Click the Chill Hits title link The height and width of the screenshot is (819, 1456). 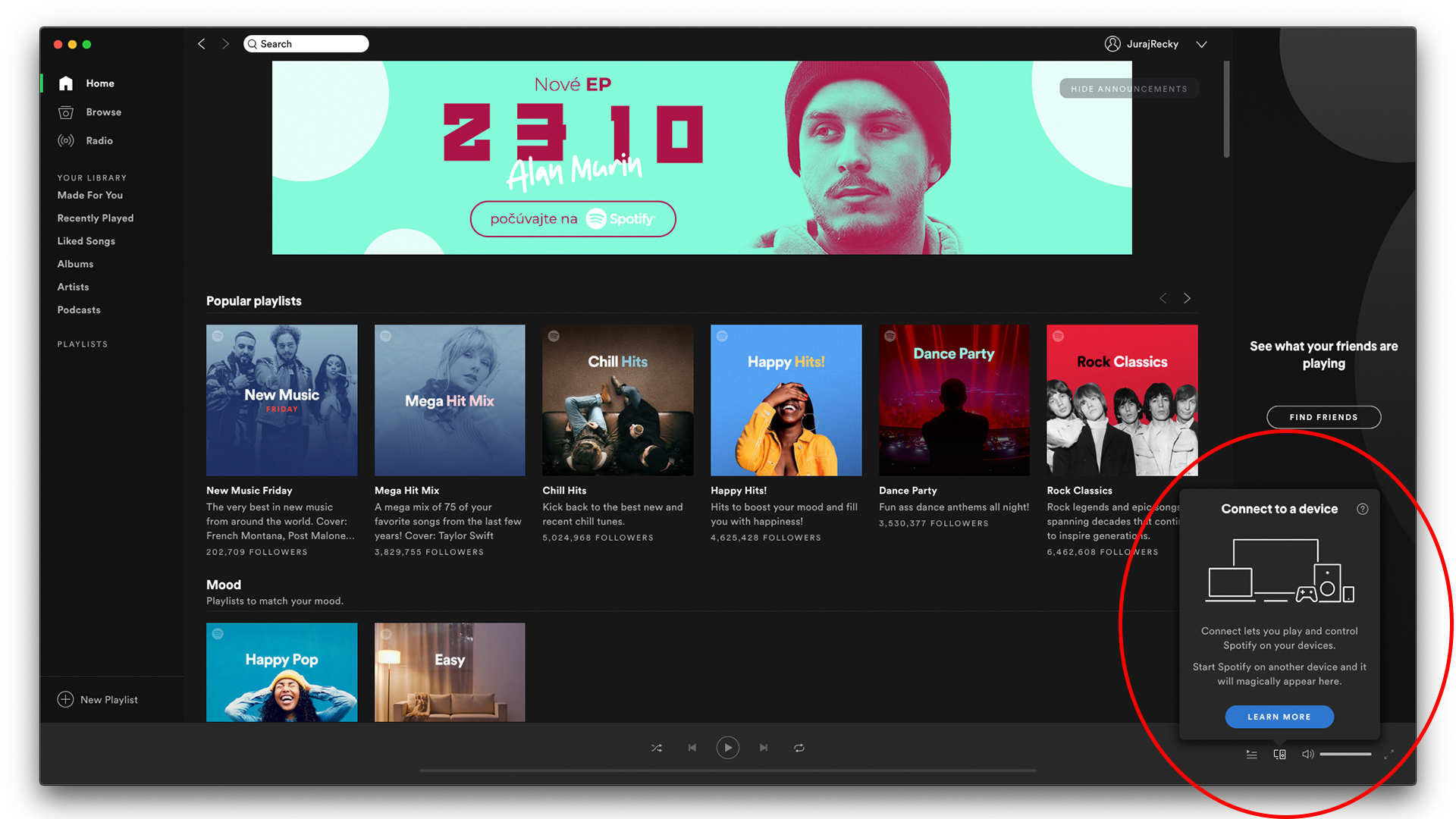point(564,491)
